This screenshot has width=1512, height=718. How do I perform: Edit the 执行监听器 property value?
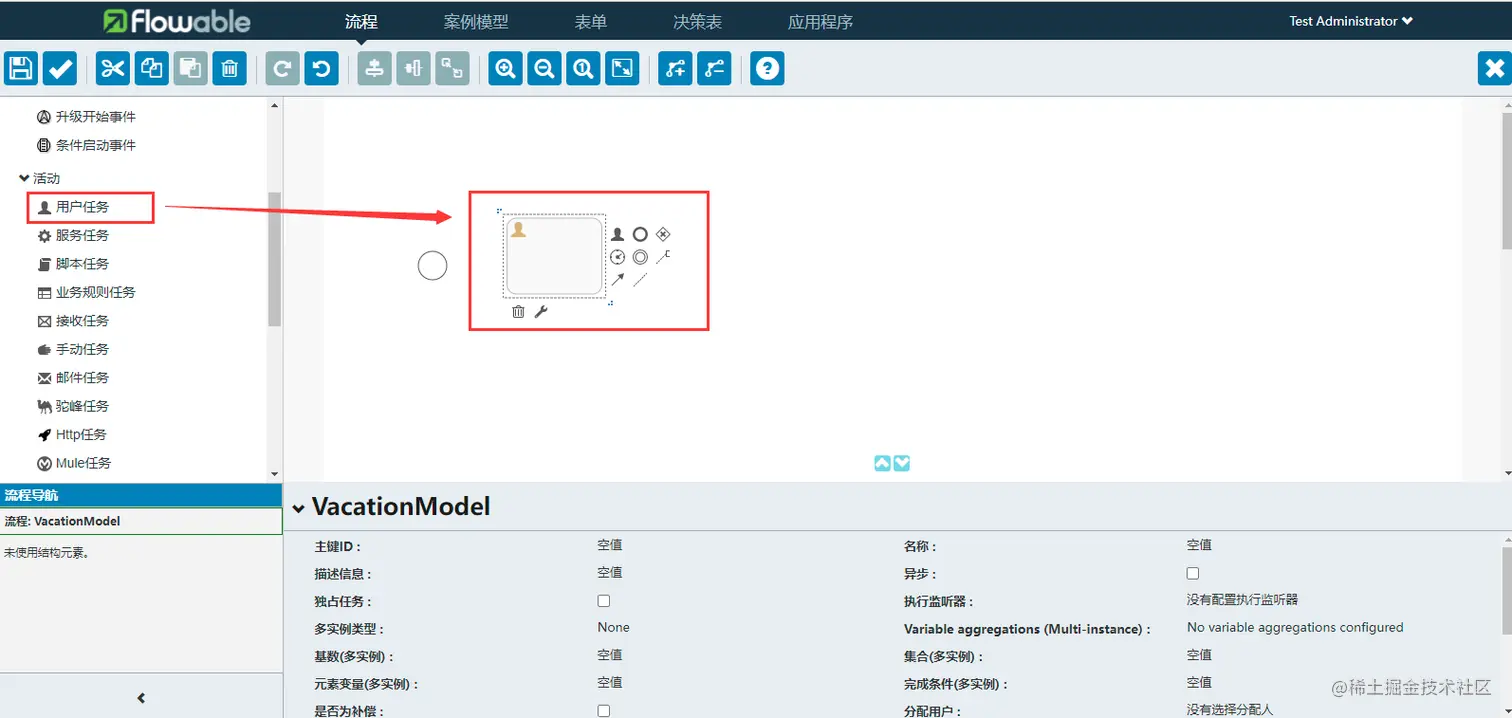click(x=1242, y=600)
